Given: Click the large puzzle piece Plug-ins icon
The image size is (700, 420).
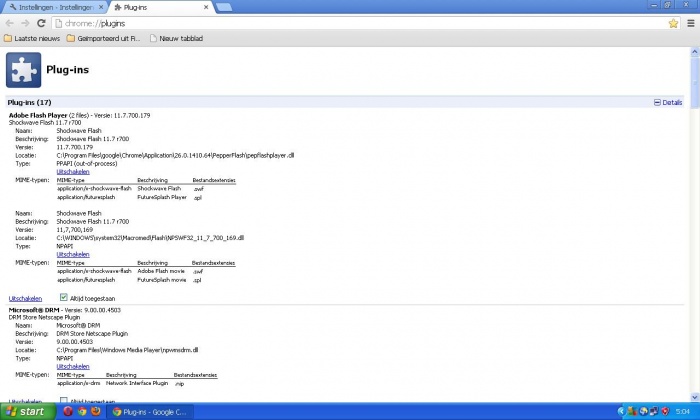Looking at the screenshot, I should [23, 70].
